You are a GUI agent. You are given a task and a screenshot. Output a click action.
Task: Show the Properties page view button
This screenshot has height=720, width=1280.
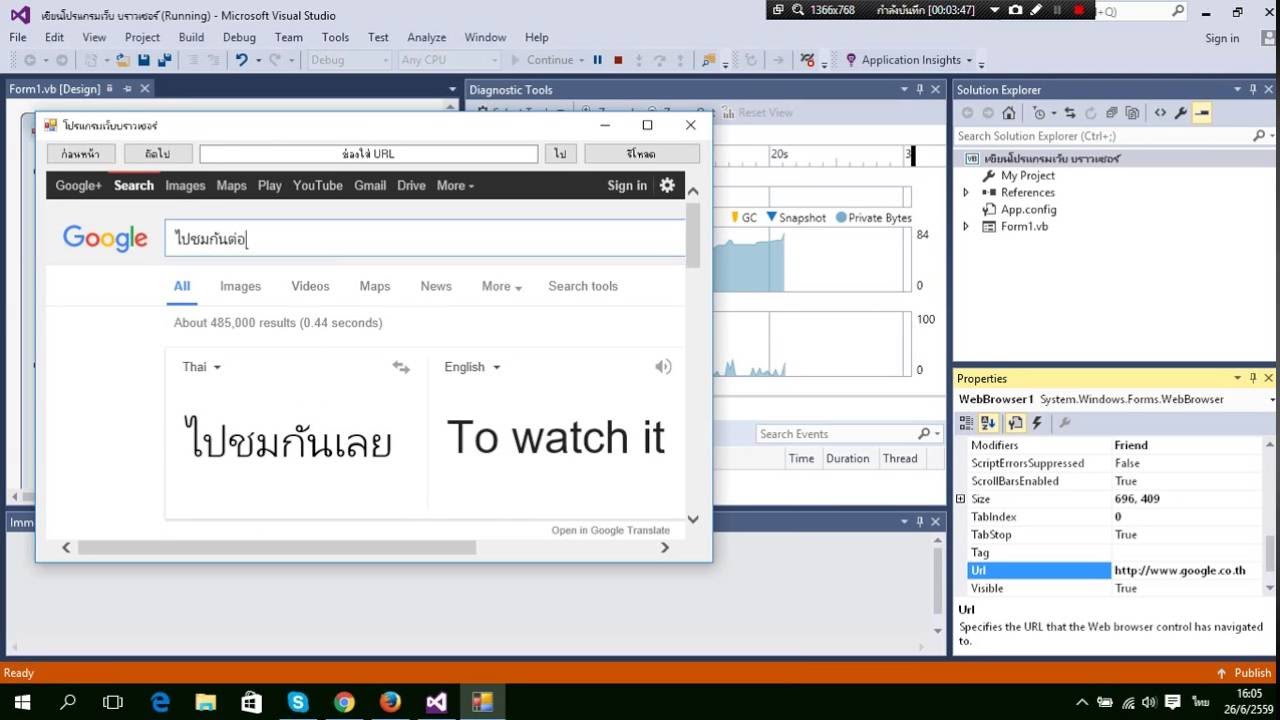tap(1014, 423)
